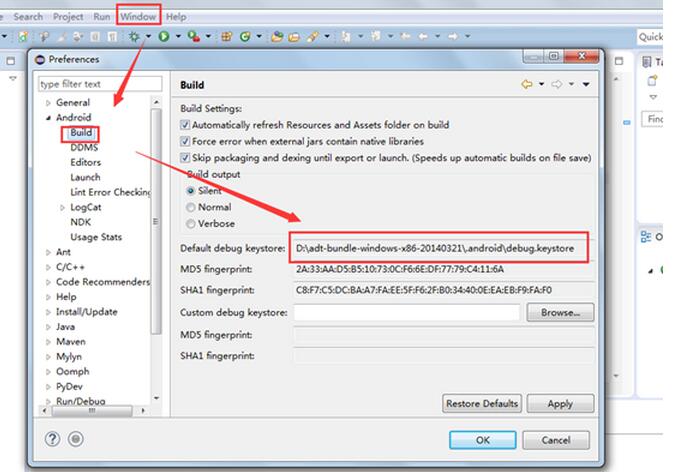The width and height of the screenshot is (680, 472).
Task: Click the green Run button in toolbar
Action: (x=164, y=36)
